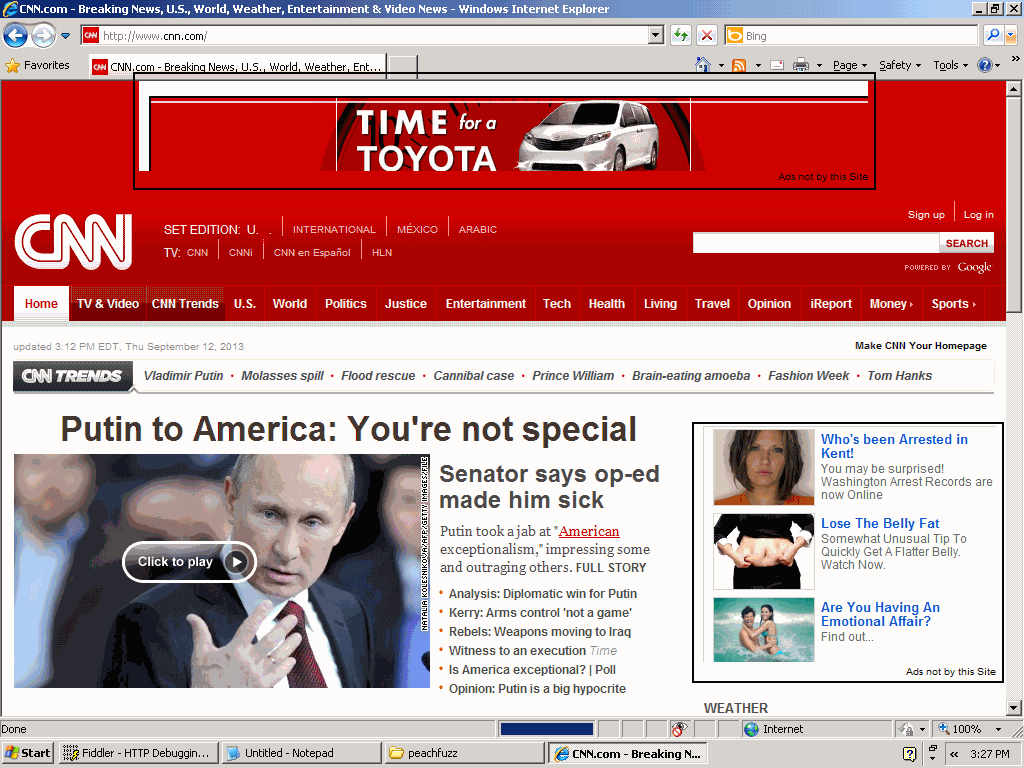Play the Putin video with Click to play
1024x768 pixels.
(189, 562)
